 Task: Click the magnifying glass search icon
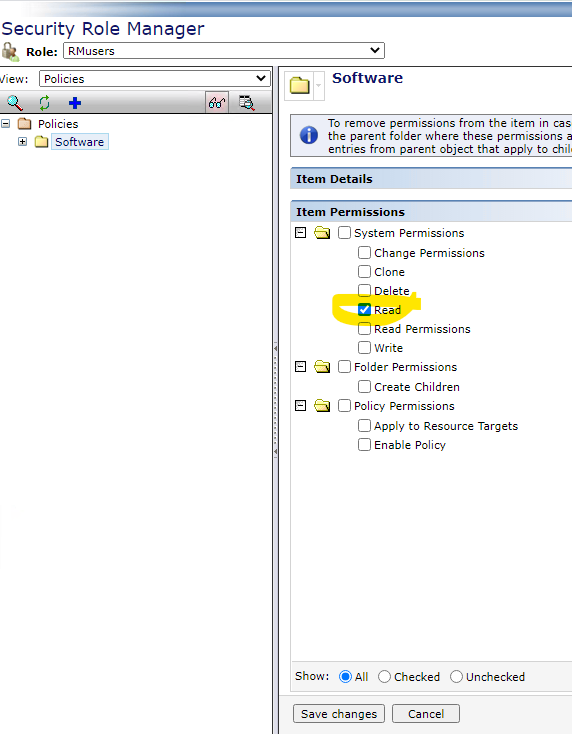(x=15, y=103)
